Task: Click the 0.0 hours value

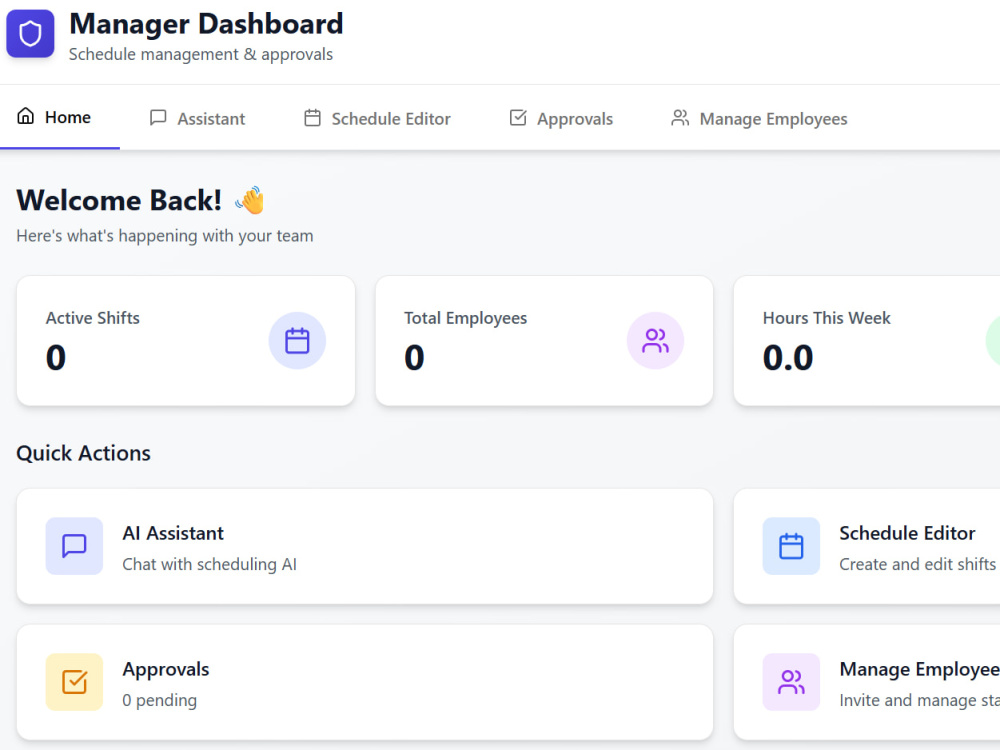Action: point(788,357)
